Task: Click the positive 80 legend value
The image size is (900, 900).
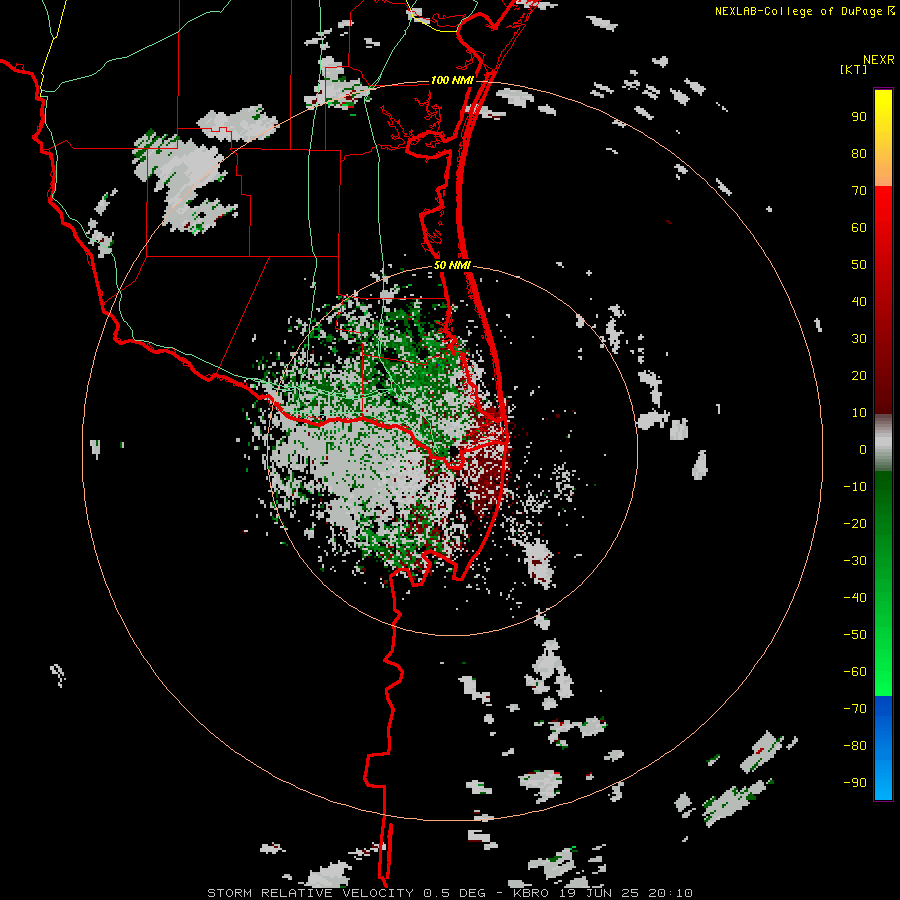Action: [859, 154]
